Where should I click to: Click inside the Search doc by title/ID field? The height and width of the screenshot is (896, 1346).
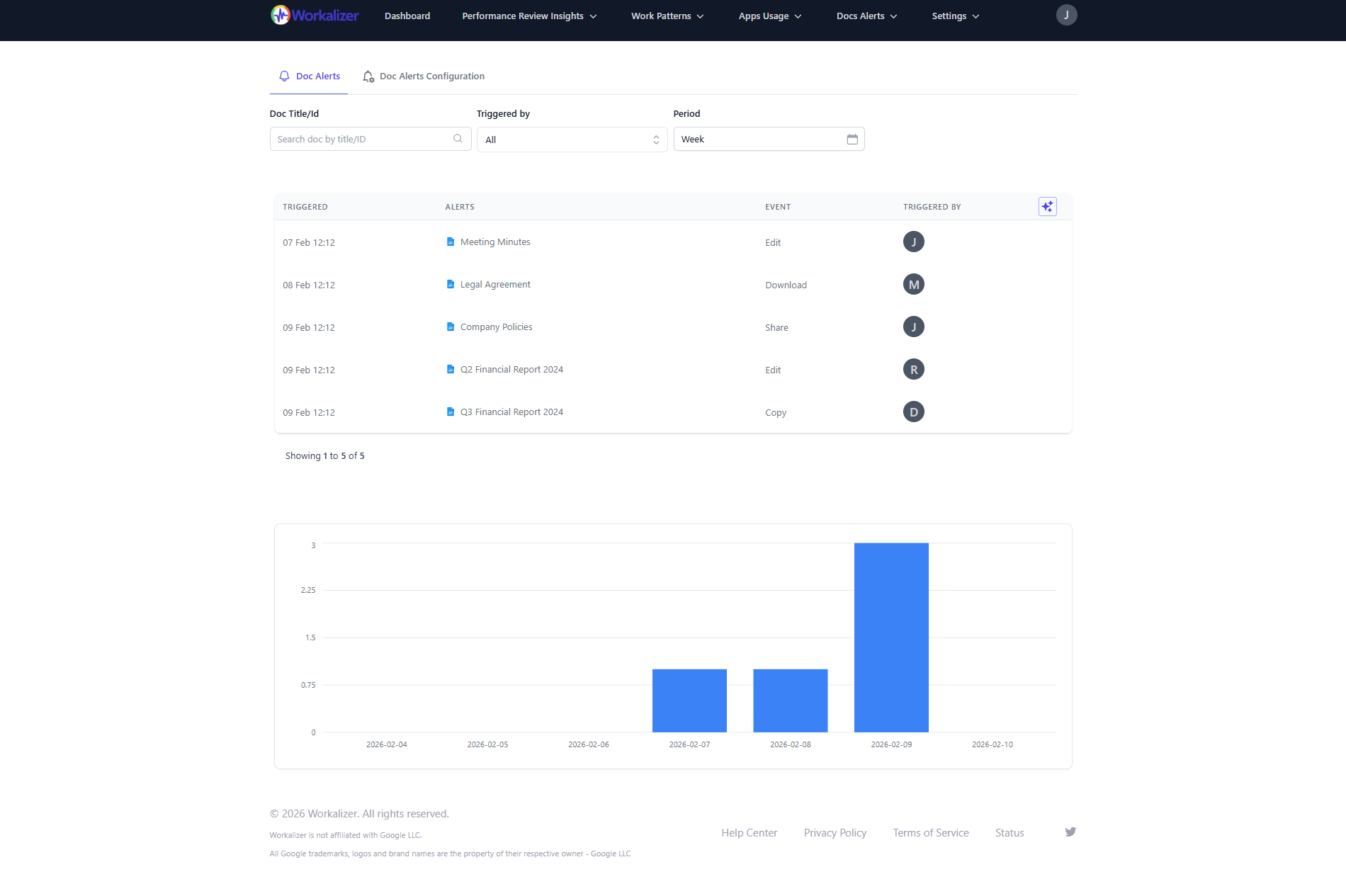coord(361,138)
